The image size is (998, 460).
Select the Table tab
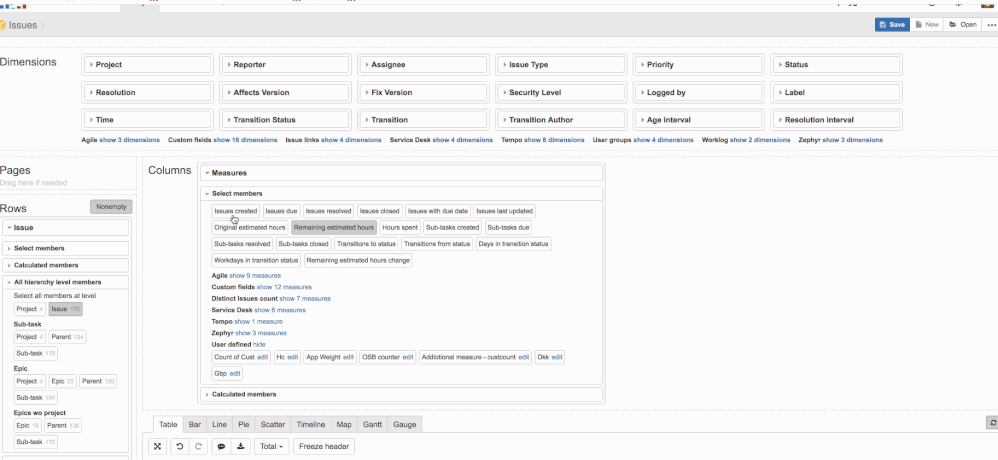point(168,424)
